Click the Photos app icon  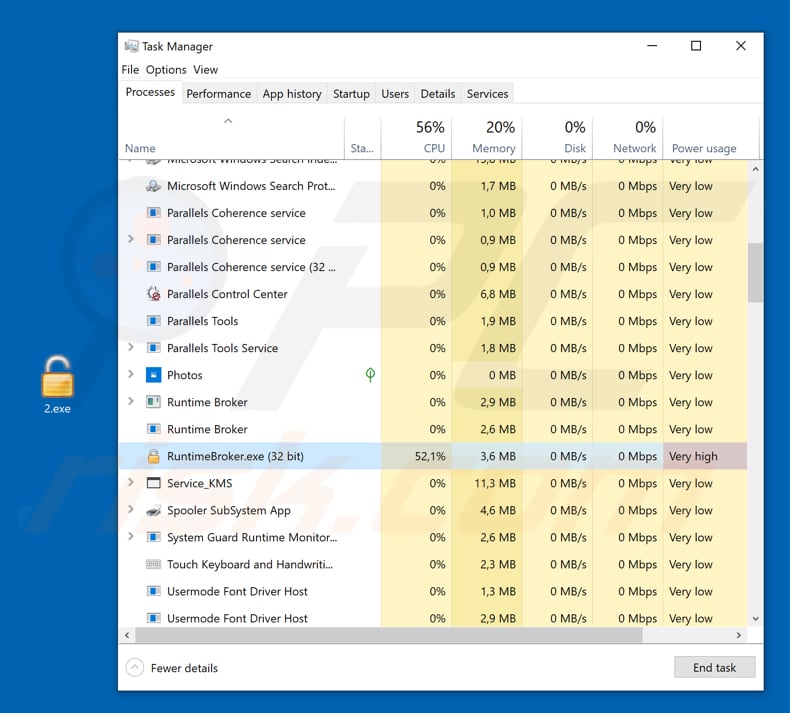(x=154, y=375)
